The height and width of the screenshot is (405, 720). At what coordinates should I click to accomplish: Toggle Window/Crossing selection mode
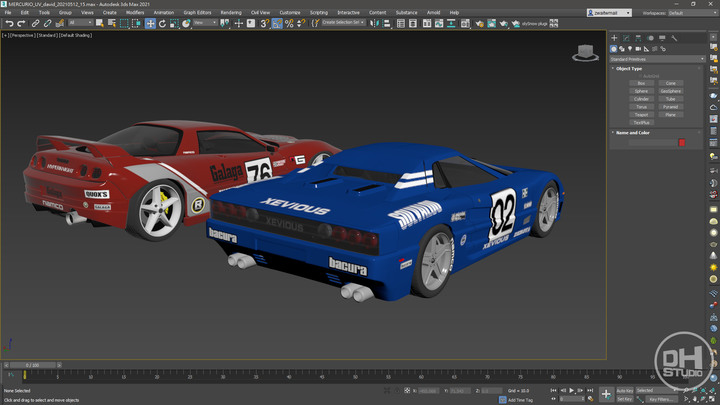click(136, 23)
